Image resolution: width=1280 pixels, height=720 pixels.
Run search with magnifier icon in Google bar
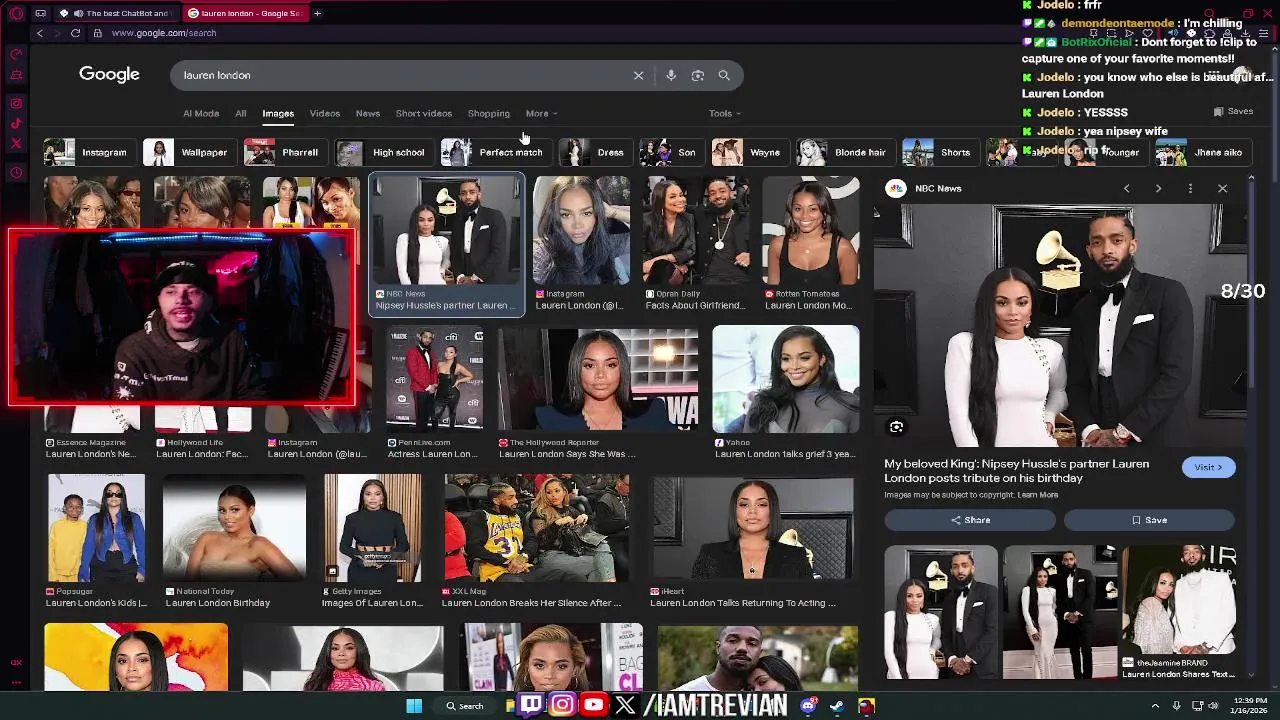point(724,75)
